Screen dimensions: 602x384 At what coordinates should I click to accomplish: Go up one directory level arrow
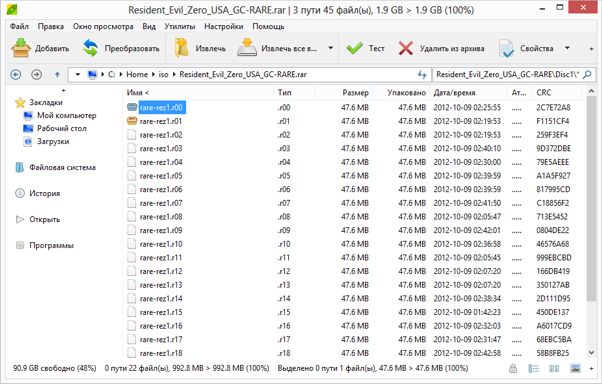point(57,74)
